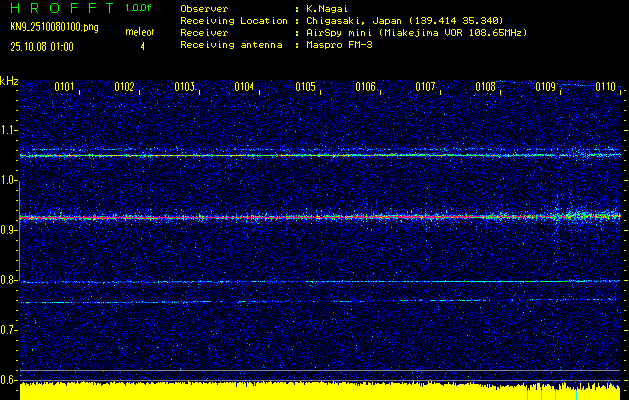Select the 1.0 frequency axis label
The height and width of the screenshot is (400, 629).
9,180
